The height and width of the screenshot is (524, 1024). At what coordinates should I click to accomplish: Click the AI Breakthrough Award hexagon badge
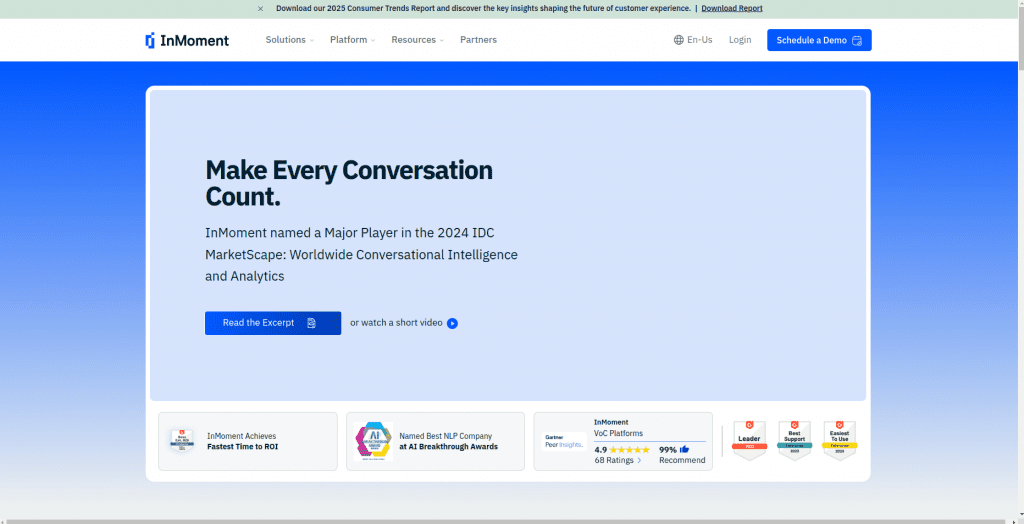(373, 441)
